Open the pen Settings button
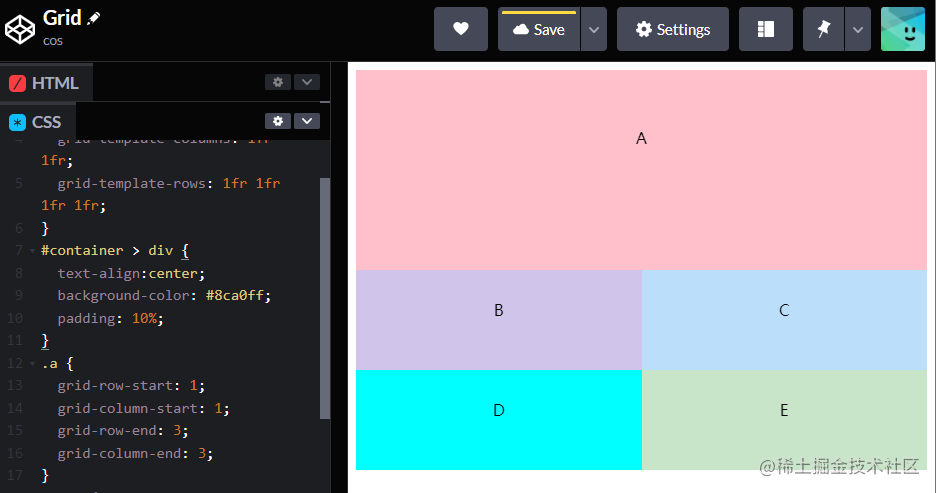This screenshot has height=493, width=936. click(x=672, y=29)
